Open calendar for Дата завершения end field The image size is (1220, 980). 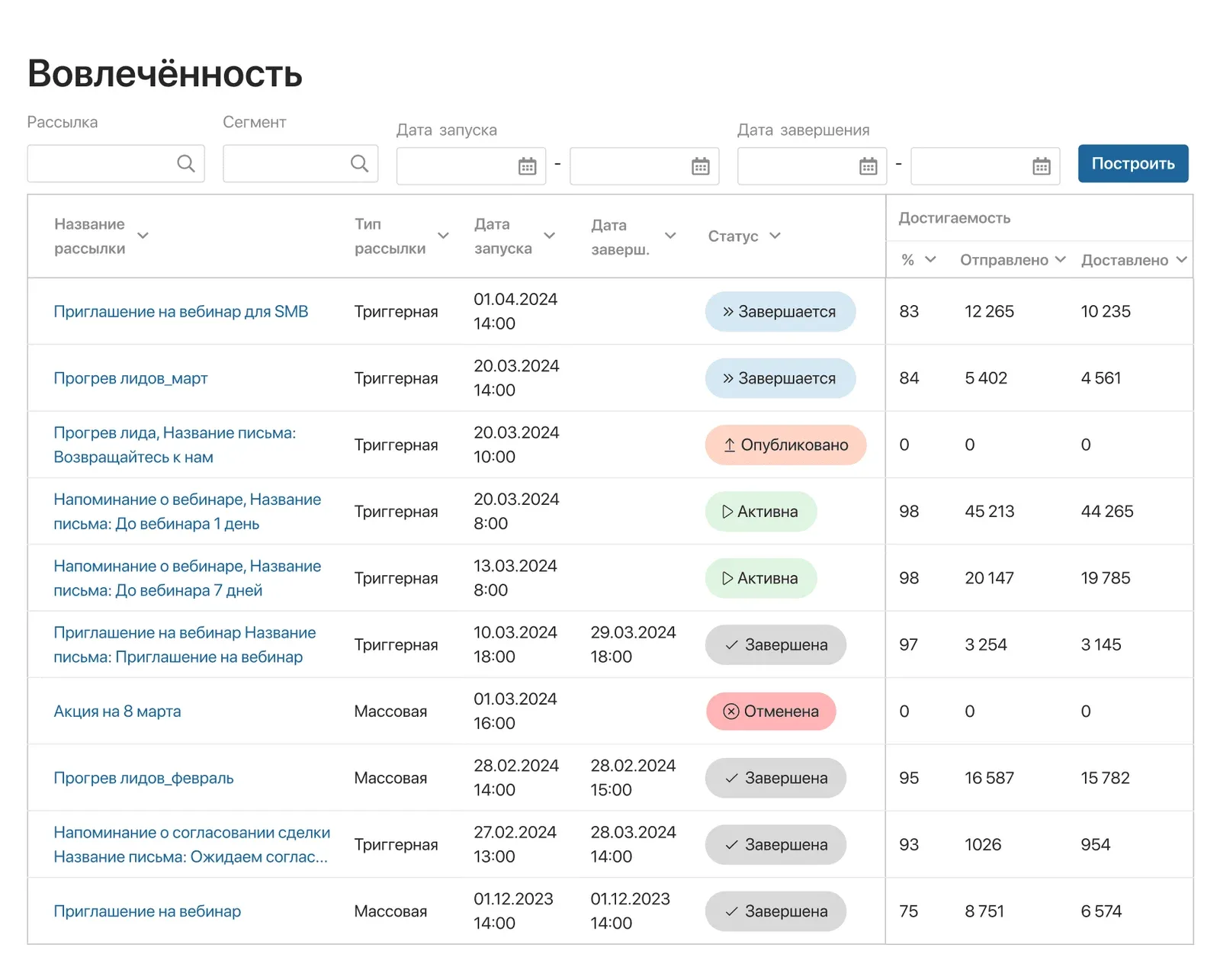[1042, 166]
